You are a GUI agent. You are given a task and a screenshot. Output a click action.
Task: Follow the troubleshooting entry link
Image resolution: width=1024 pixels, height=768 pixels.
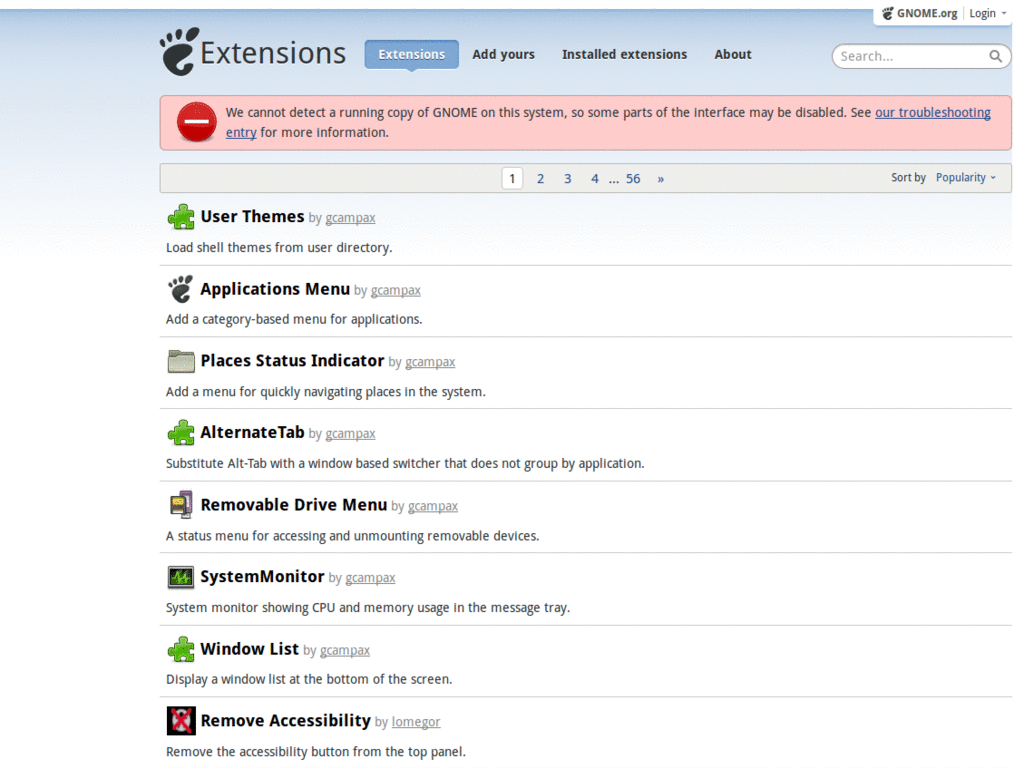(x=933, y=112)
